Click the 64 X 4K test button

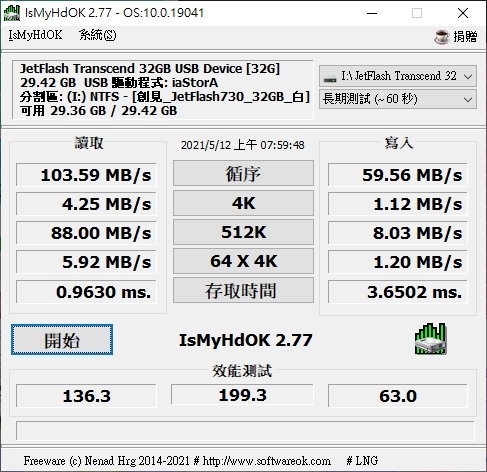coord(243,261)
